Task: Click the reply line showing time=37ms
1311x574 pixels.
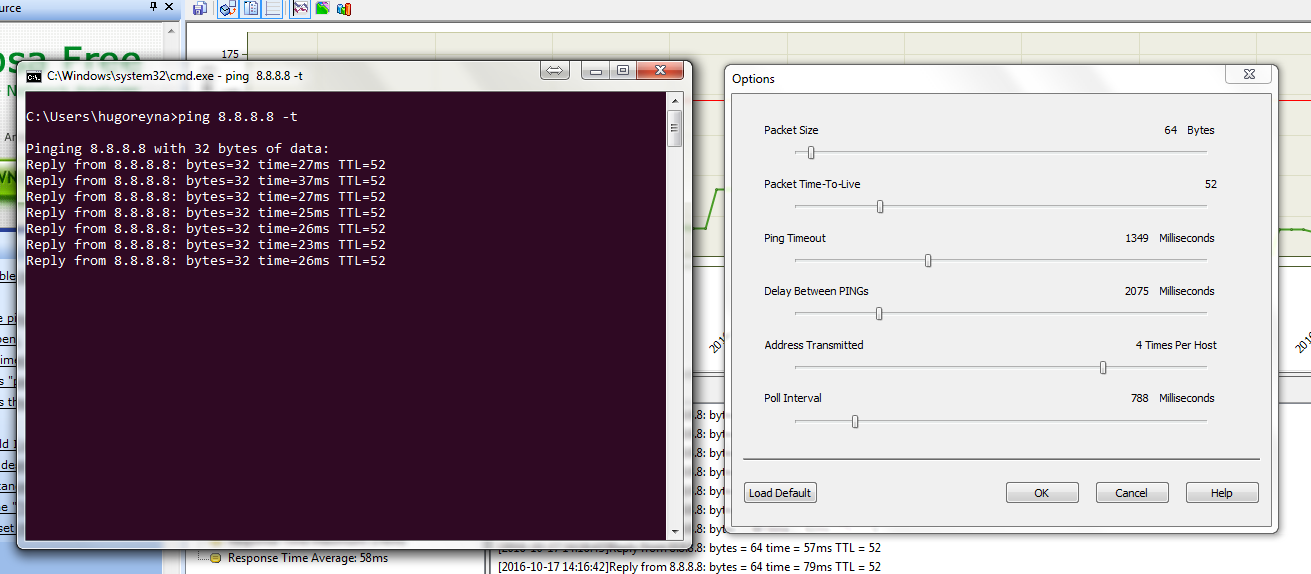Action: [206, 181]
